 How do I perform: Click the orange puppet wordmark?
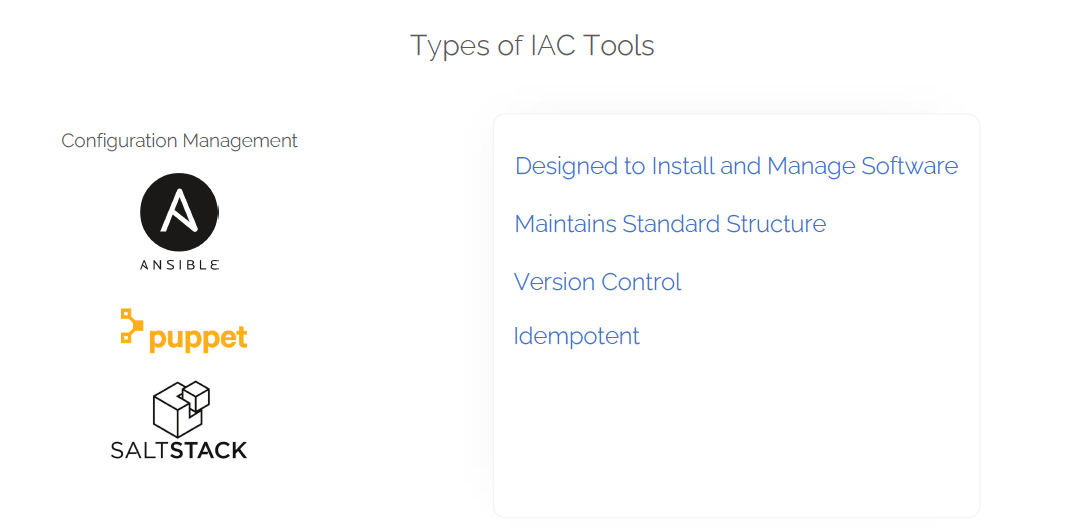click(x=198, y=338)
